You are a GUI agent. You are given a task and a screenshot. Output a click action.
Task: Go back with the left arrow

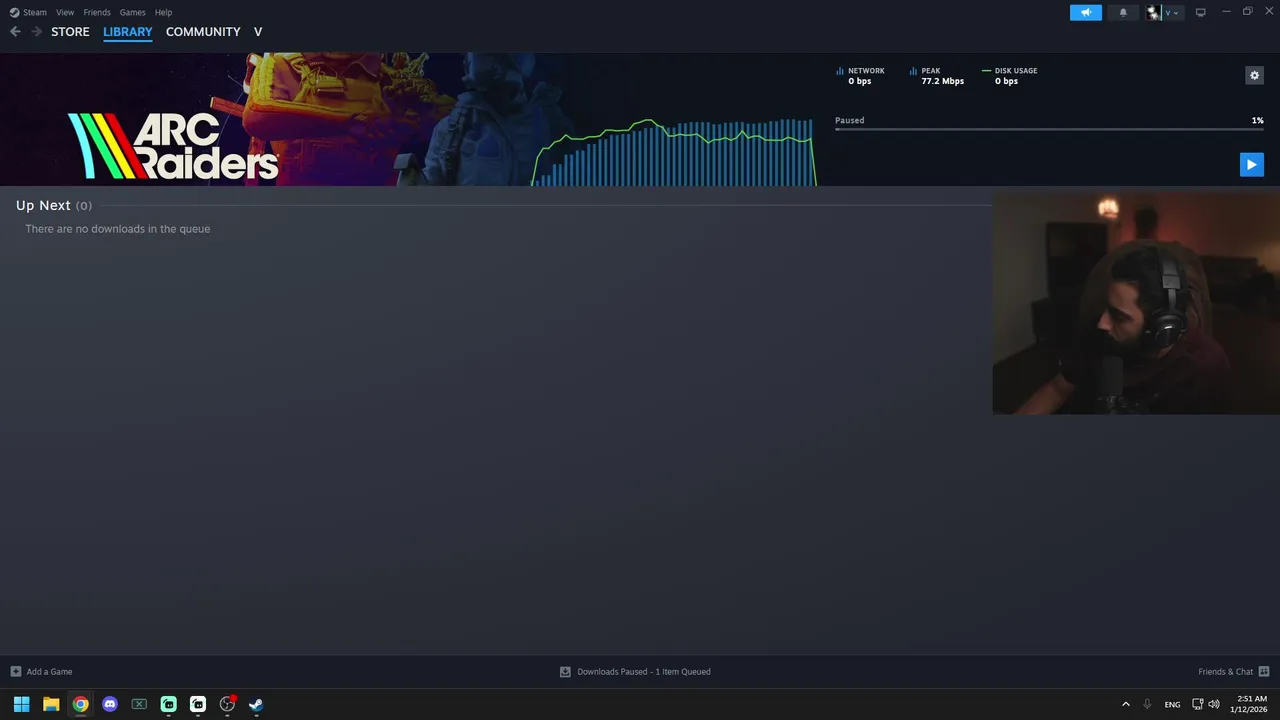pos(15,32)
